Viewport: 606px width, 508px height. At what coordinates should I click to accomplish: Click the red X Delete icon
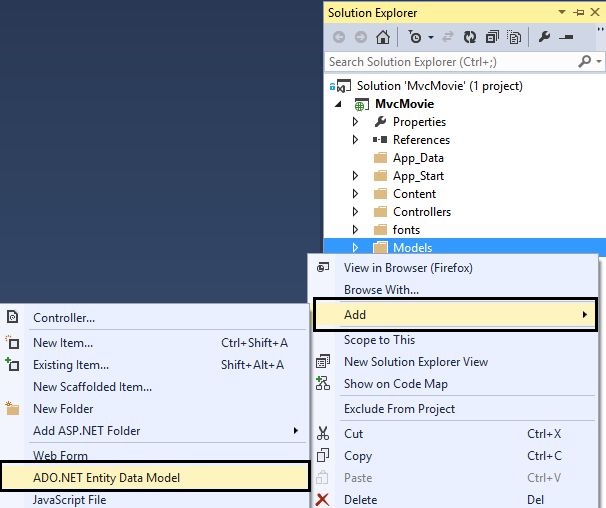pyautogui.click(x=322, y=499)
